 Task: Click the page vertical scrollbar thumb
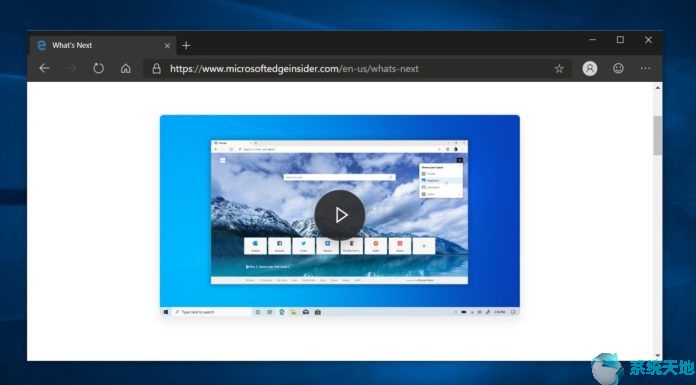click(657, 135)
